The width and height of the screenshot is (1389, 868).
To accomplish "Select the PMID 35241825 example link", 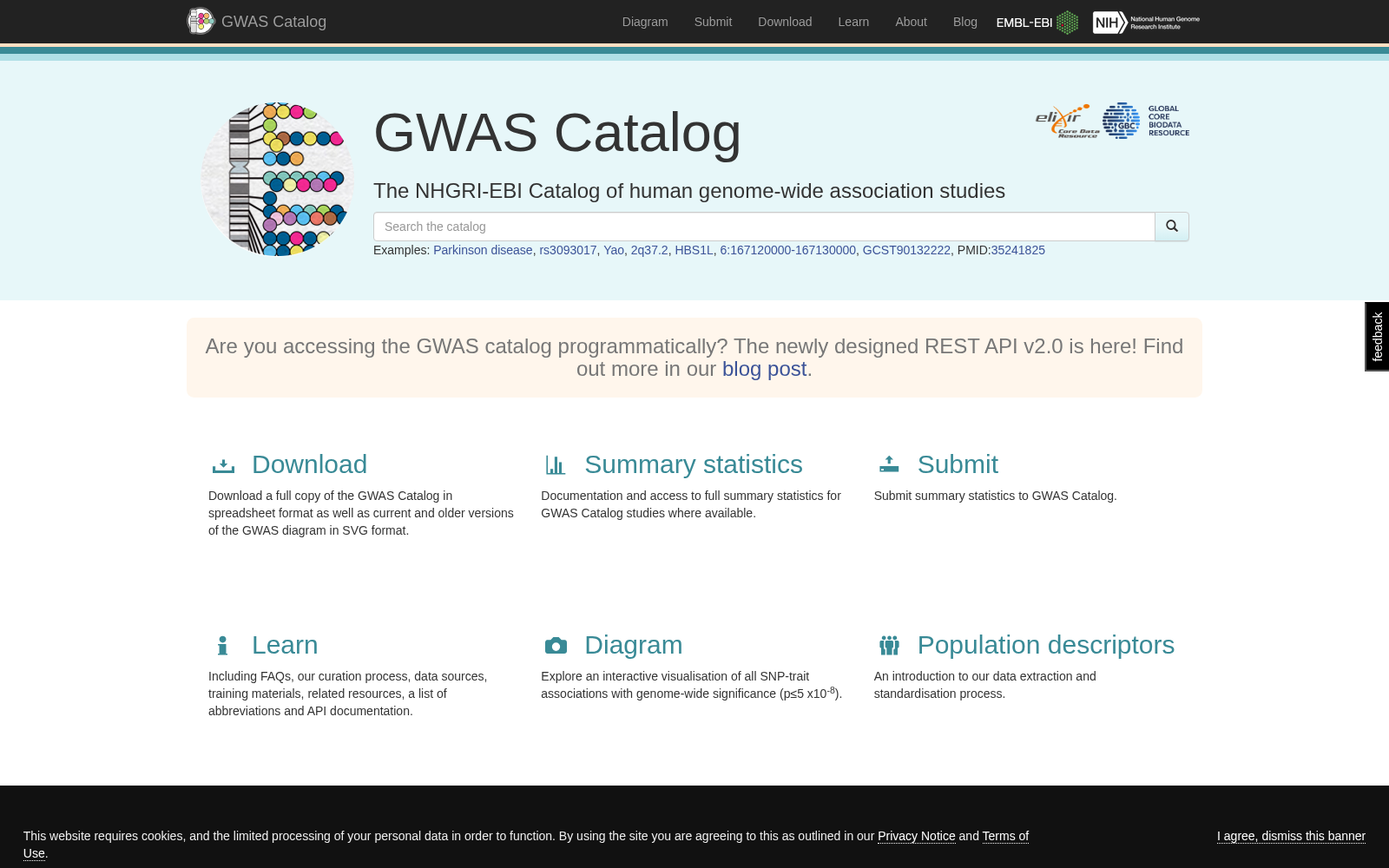I will [x=1017, y=250].
